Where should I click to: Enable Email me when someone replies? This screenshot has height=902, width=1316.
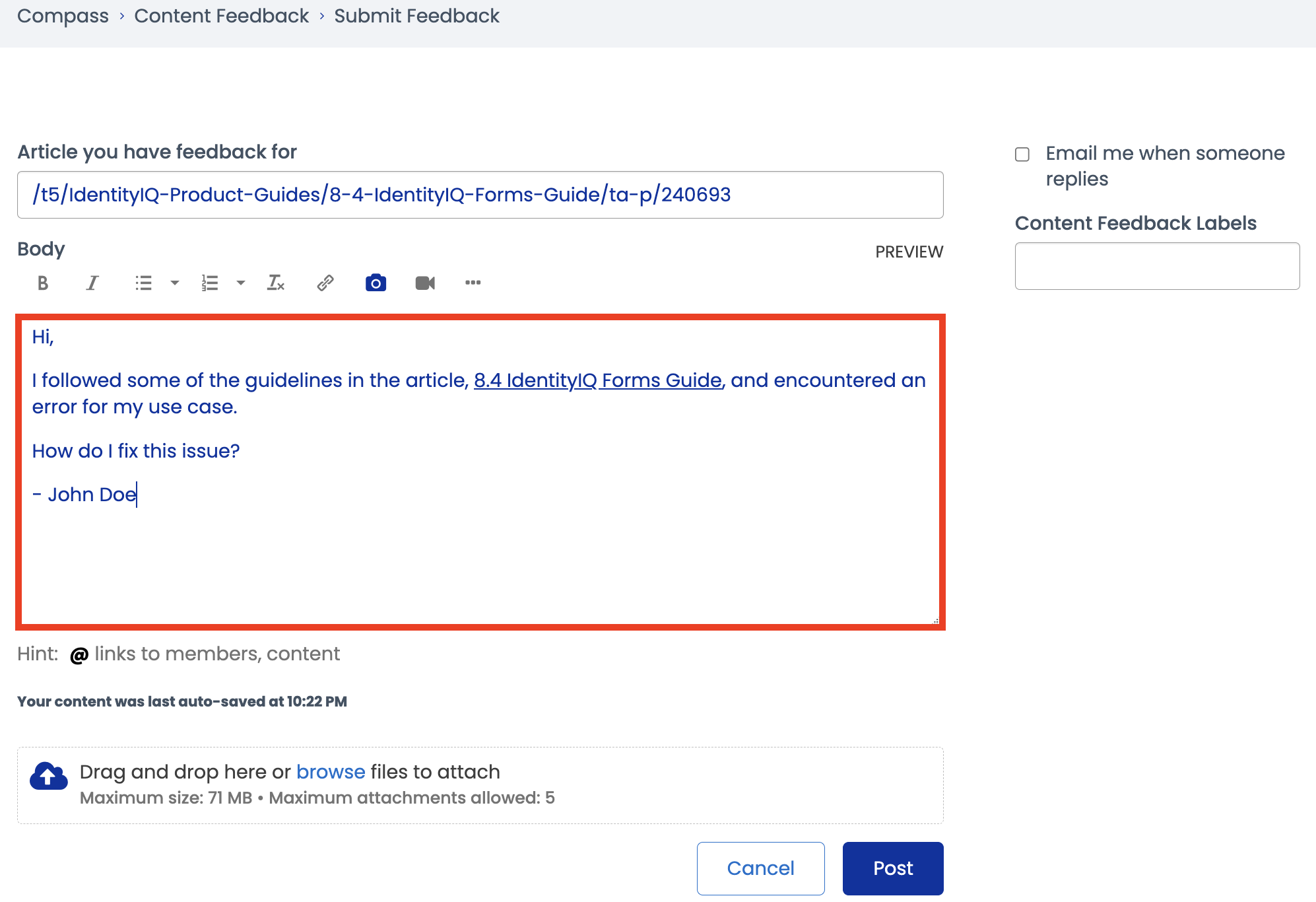click(1022, 154)
